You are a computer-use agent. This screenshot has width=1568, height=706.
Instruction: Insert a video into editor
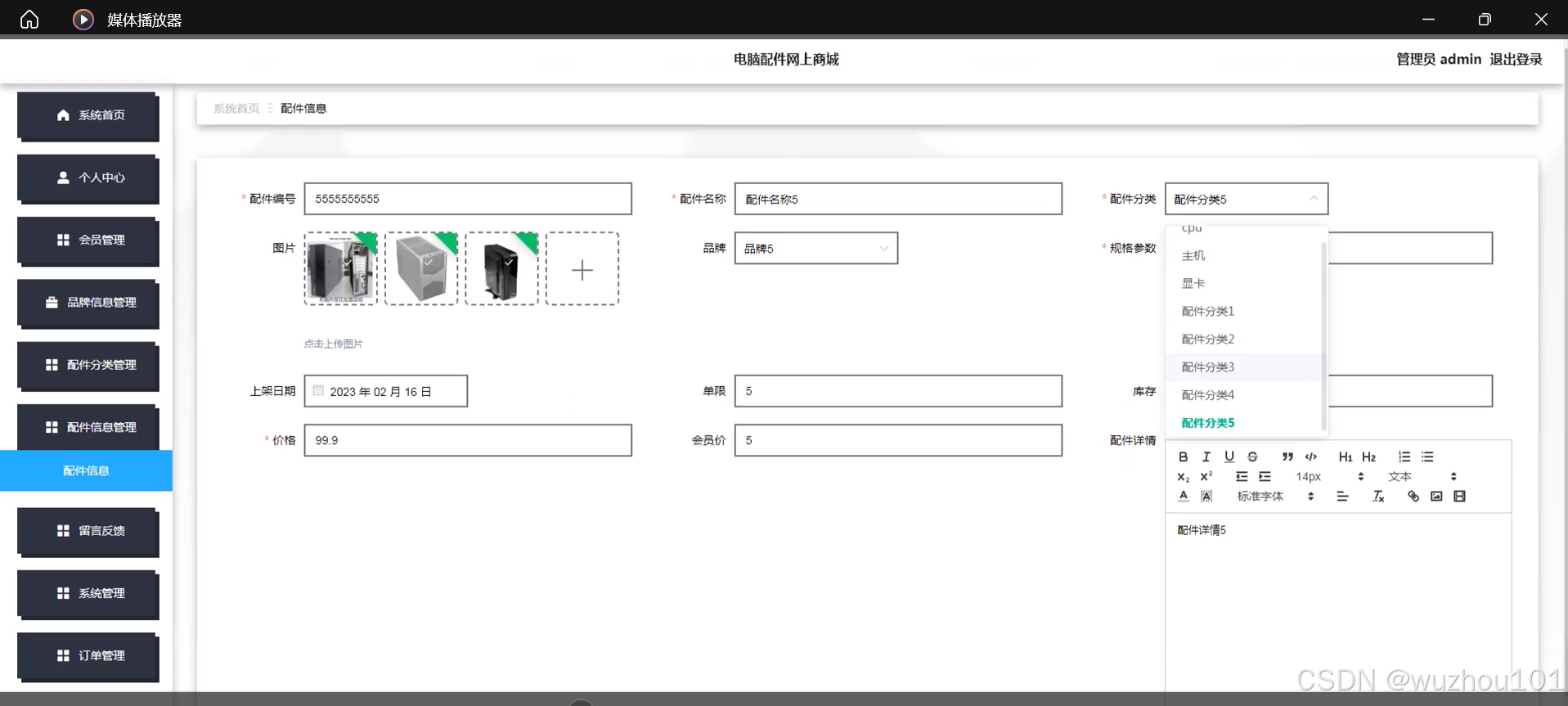pos(1459,496)
